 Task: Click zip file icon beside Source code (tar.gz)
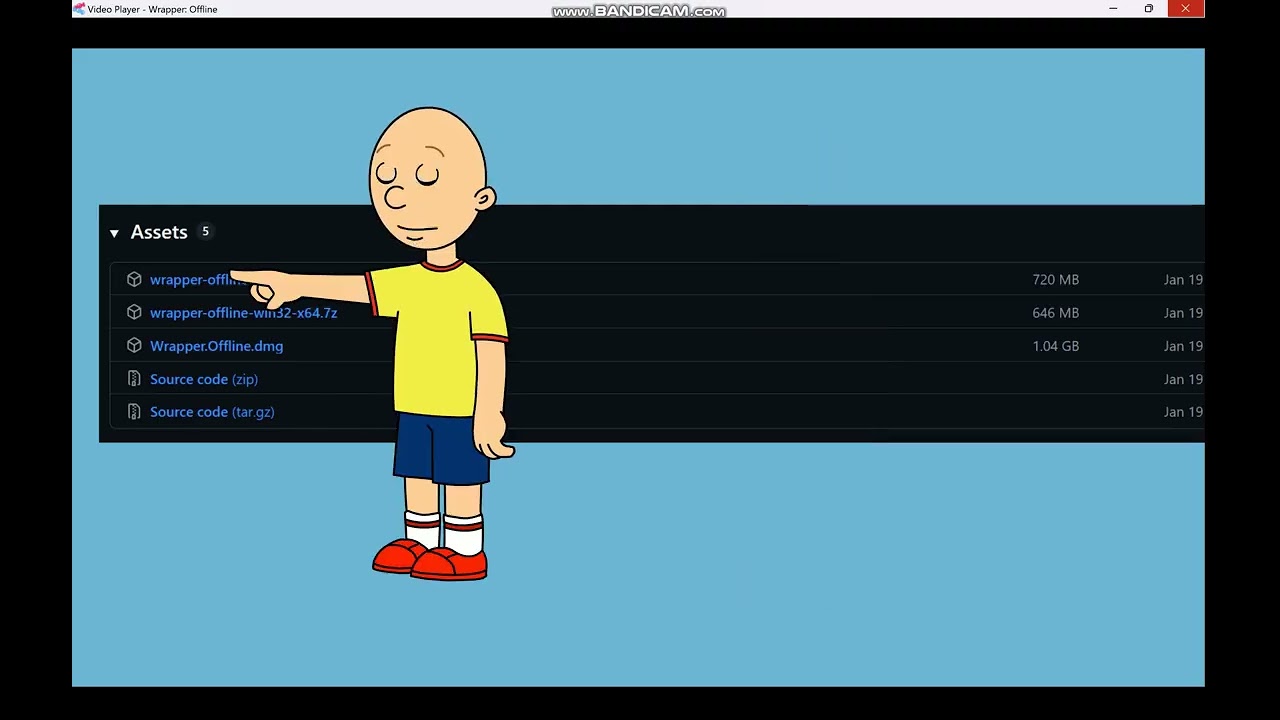134,412
